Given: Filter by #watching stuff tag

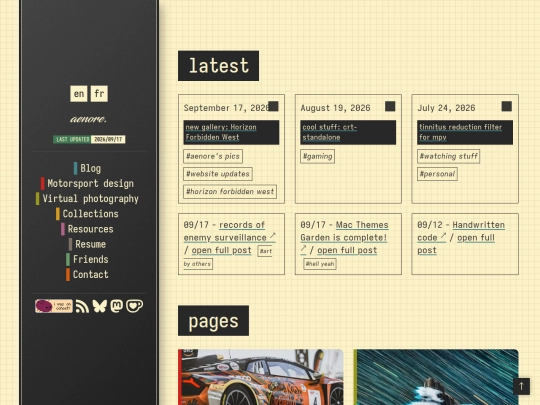Looking at the screenshot, I should pos(448,156).
